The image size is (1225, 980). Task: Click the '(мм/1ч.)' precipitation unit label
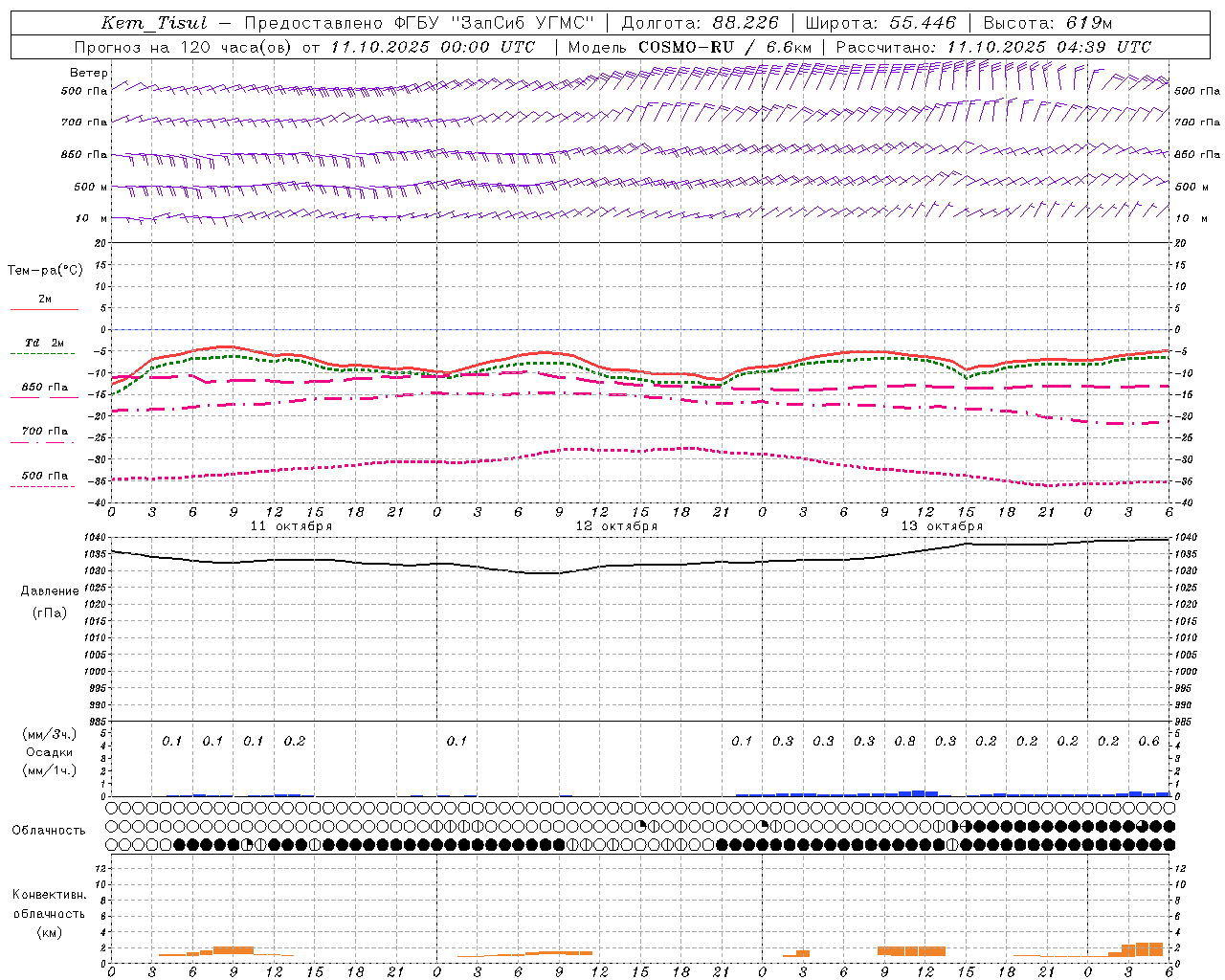(50, 770)
